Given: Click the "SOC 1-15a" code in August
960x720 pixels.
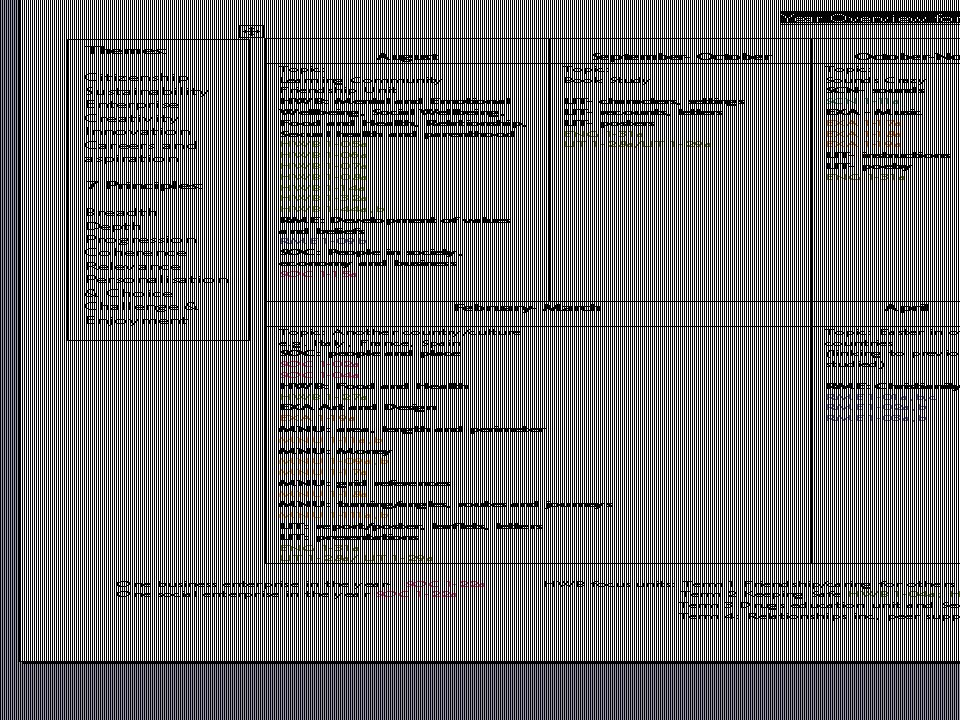Looking at the screenshot, I should (x=318, y=274).
